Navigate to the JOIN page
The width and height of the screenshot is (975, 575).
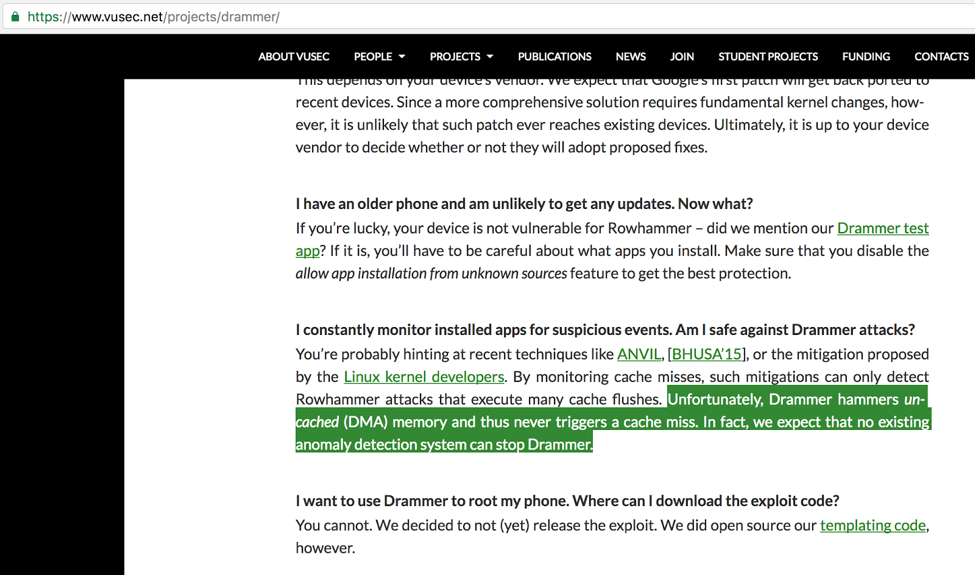(x=682, y=57)
